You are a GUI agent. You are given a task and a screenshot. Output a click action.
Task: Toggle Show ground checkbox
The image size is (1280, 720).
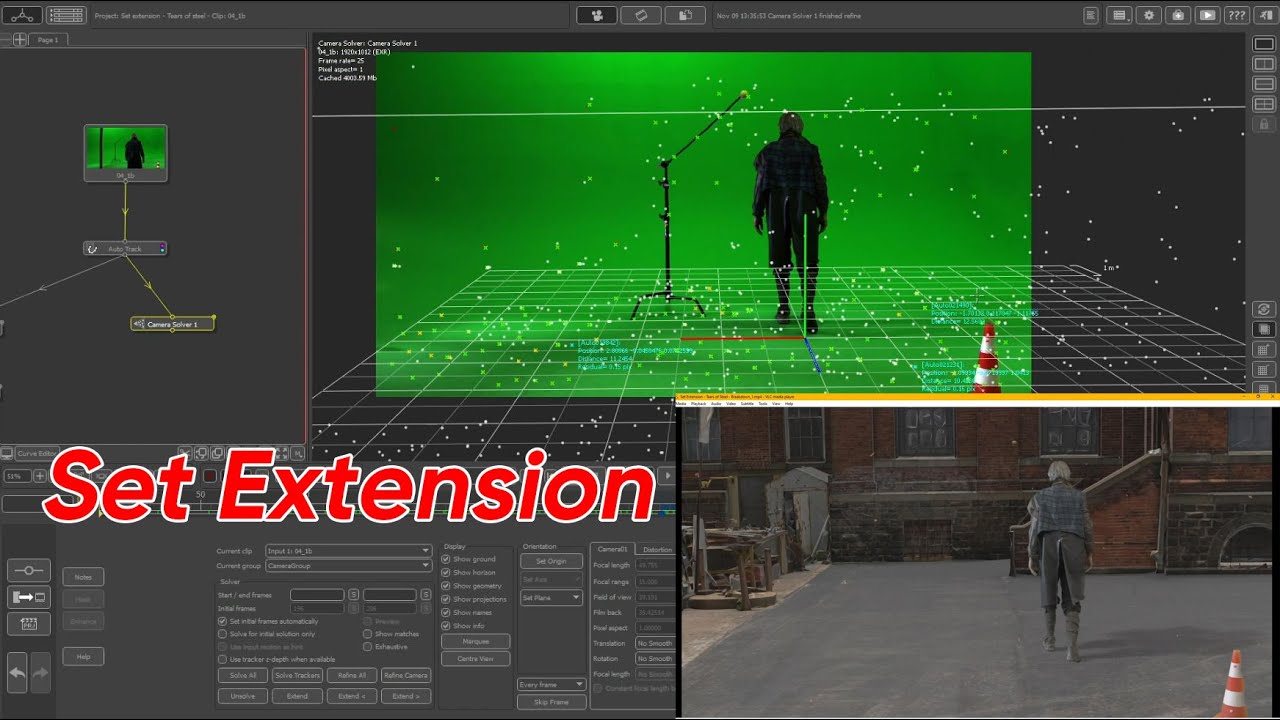446,559
